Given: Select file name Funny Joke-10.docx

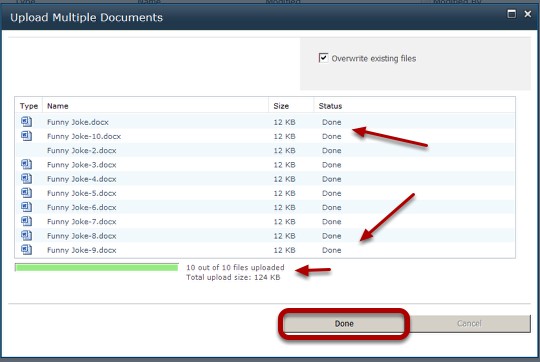Looking at the screenshot, I should point(84,136).
